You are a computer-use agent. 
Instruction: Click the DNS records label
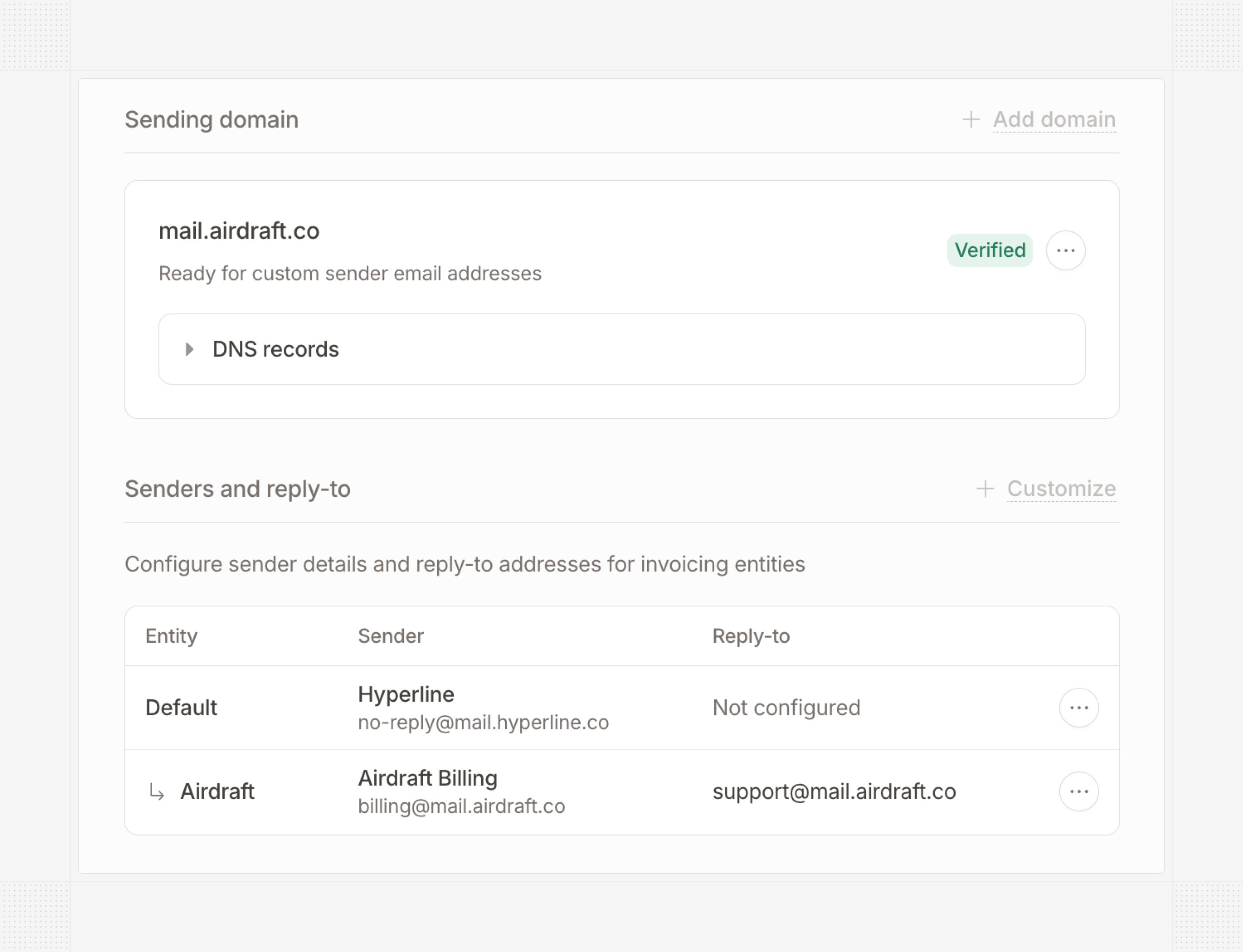[276, 349]
